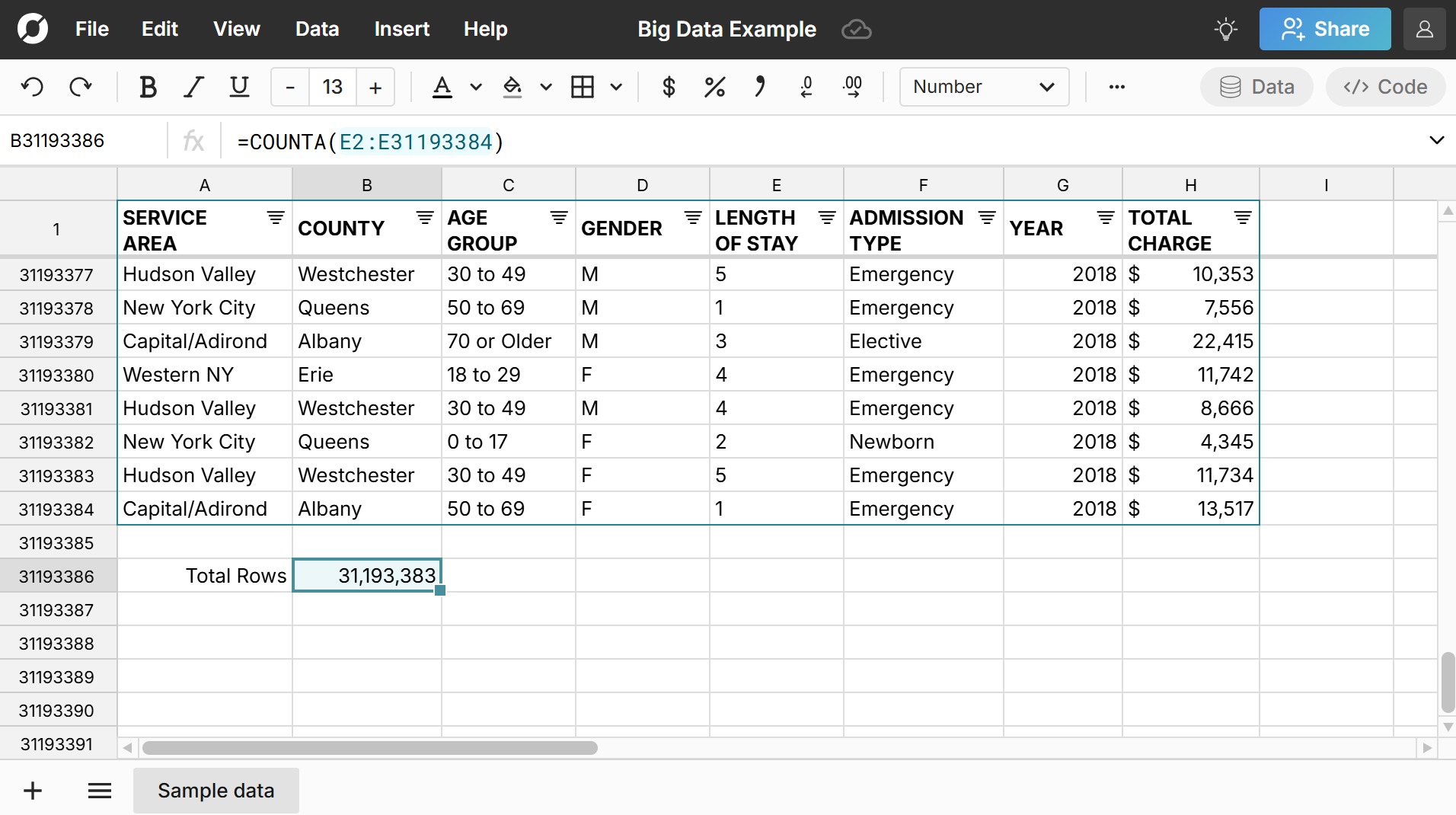Apply percent format icon

[x=714, y=87]
